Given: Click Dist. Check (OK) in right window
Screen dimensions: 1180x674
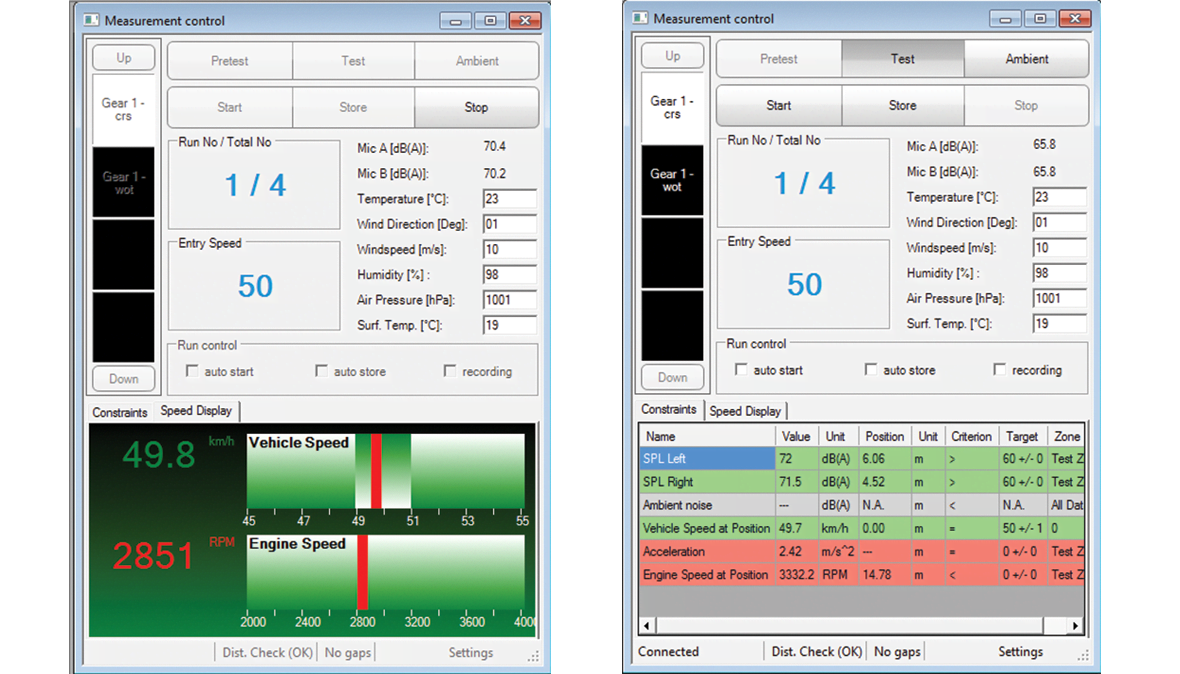Looking at the screenshot, I should [x=817, y=651].
